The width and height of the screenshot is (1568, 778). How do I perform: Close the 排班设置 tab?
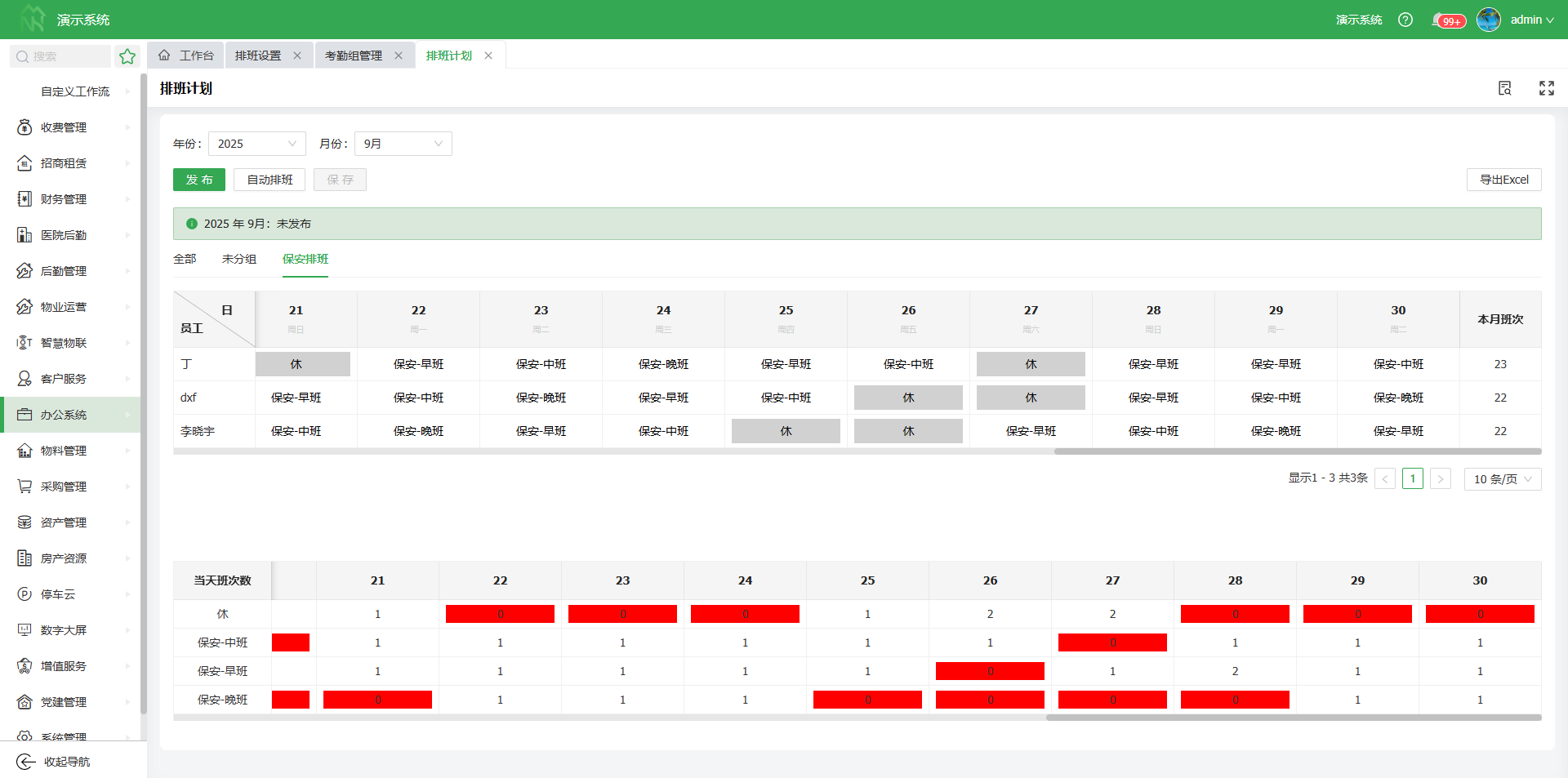297,56
